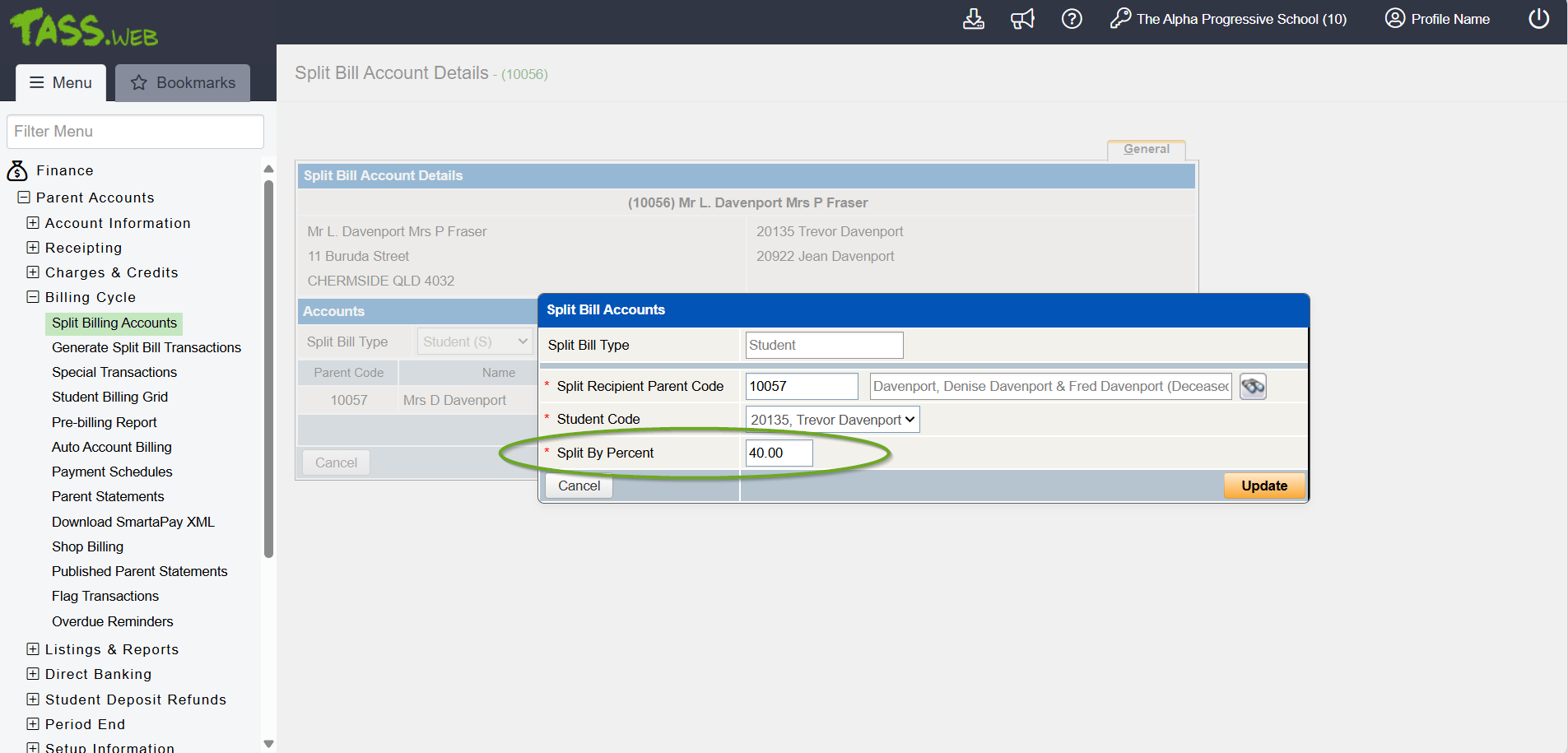Cancel the Split Bill Accounts dialog
Screen dimensions: 1568x753
click(579, 486)
